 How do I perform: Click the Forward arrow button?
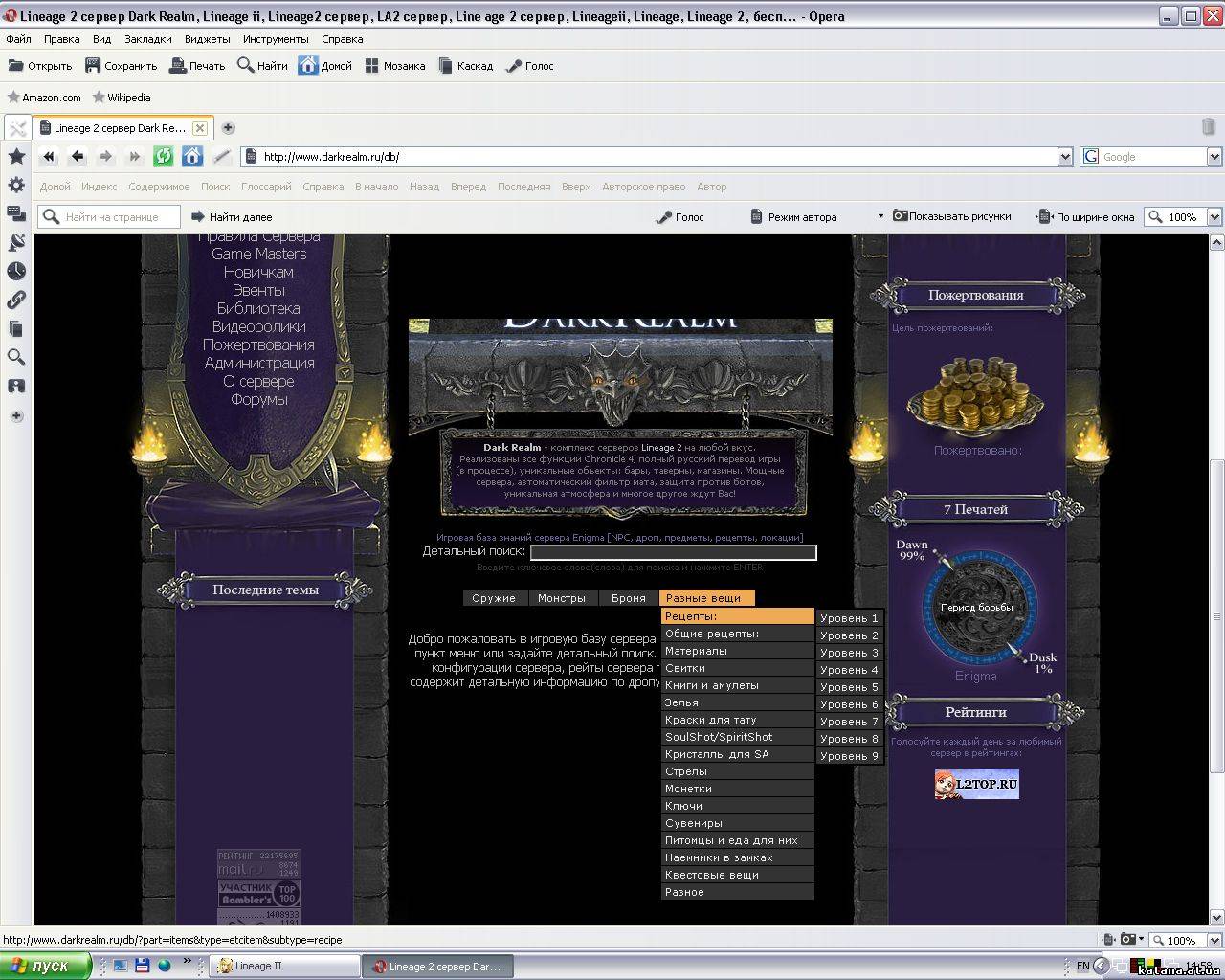(106, 157)
